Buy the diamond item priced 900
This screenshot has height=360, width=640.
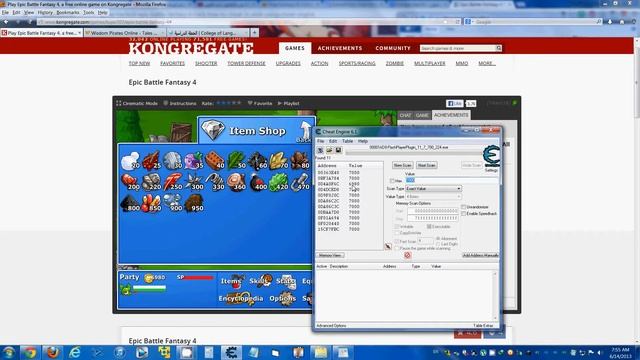click(173, 203)
